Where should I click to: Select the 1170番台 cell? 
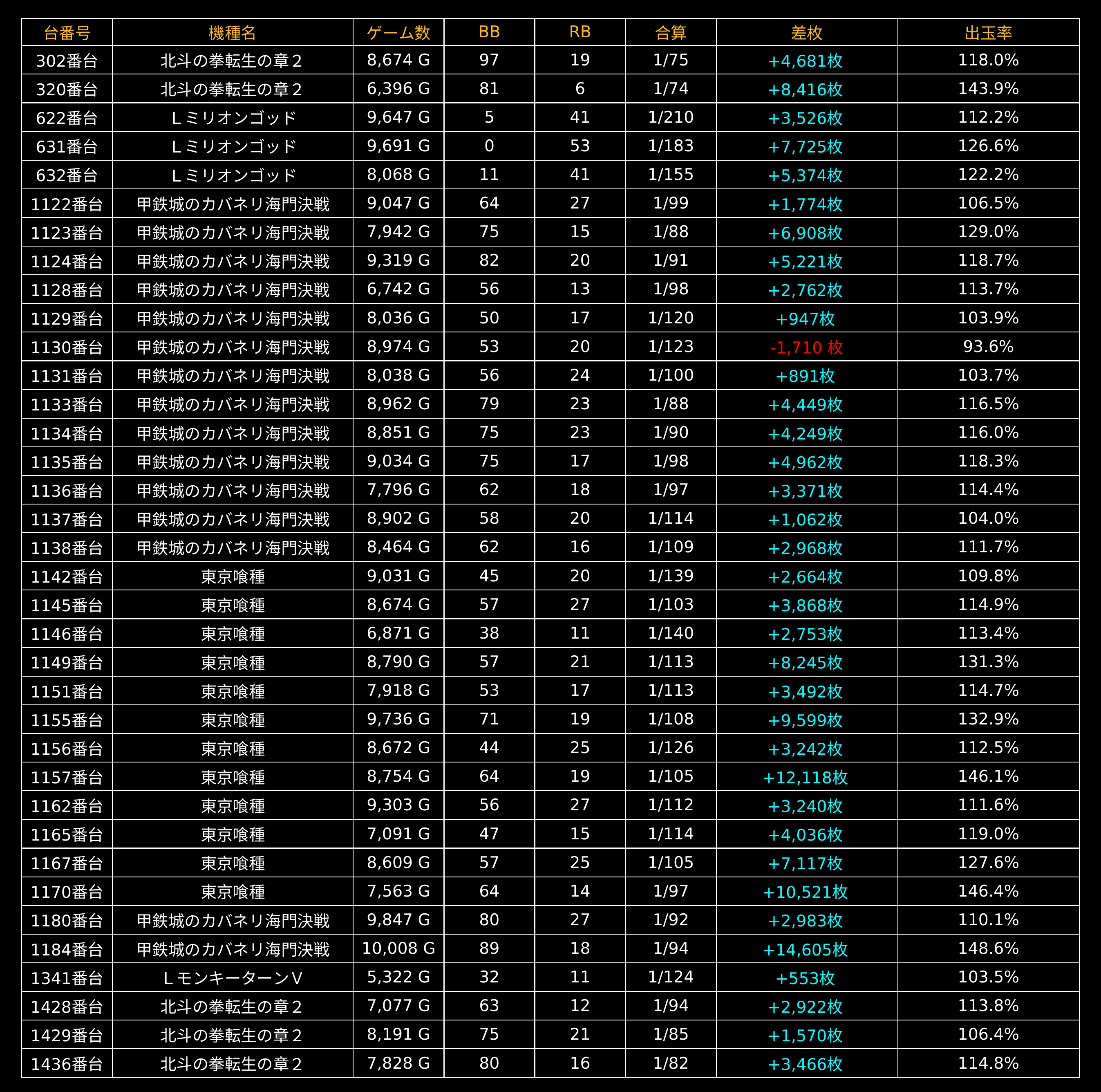click(x=67, y=891)
